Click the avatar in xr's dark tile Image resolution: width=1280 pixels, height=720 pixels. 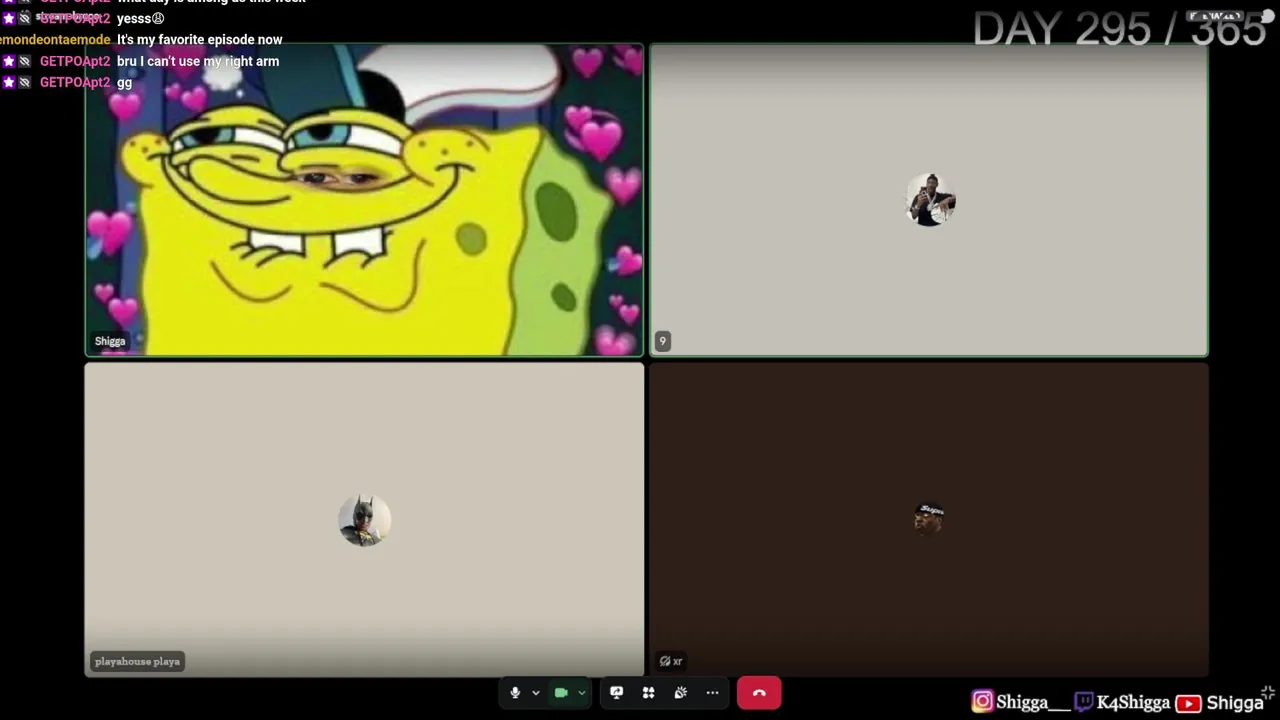click(930, 519)
